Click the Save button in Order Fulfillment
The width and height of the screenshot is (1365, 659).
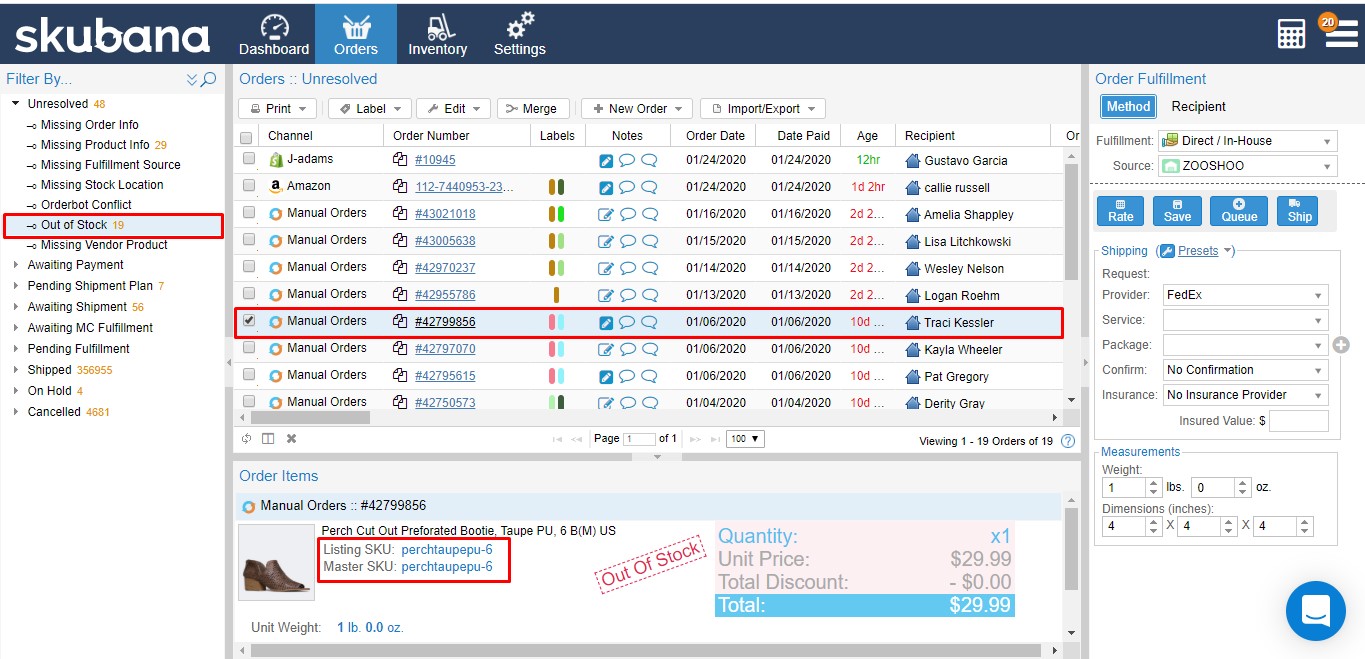point(1177,210)
